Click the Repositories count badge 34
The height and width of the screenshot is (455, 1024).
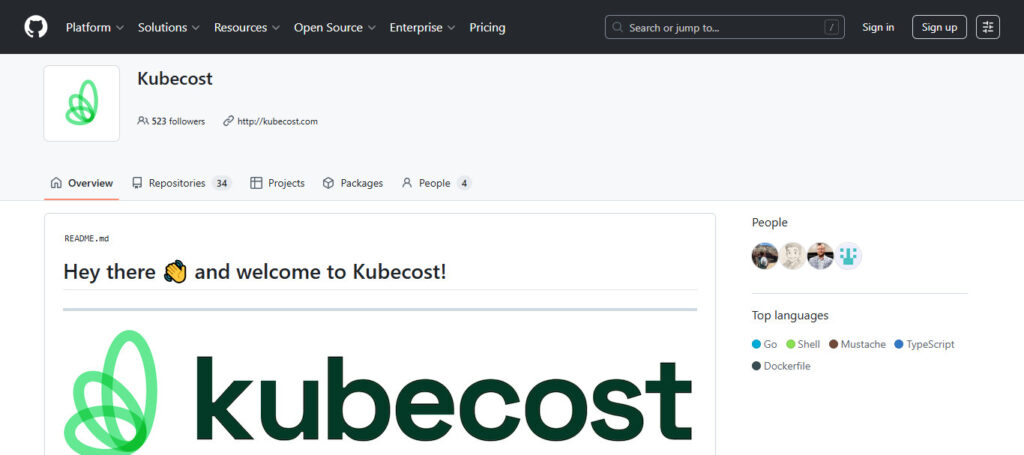pyautogui.click(x=221, y=183)
